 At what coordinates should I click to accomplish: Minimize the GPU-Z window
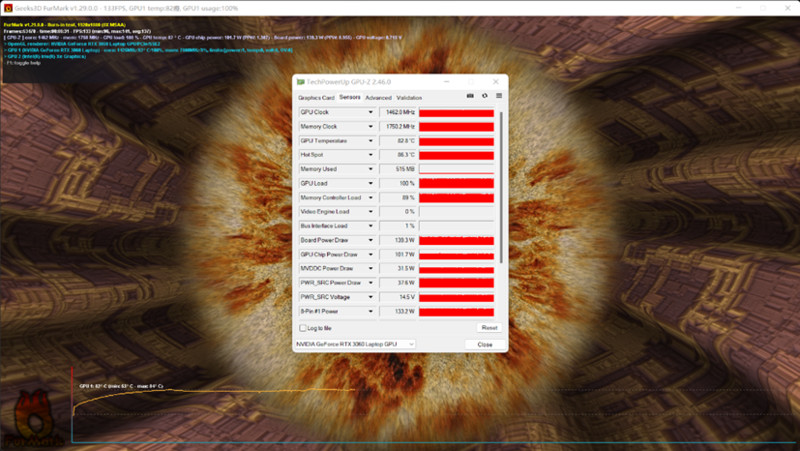(446, 82)
